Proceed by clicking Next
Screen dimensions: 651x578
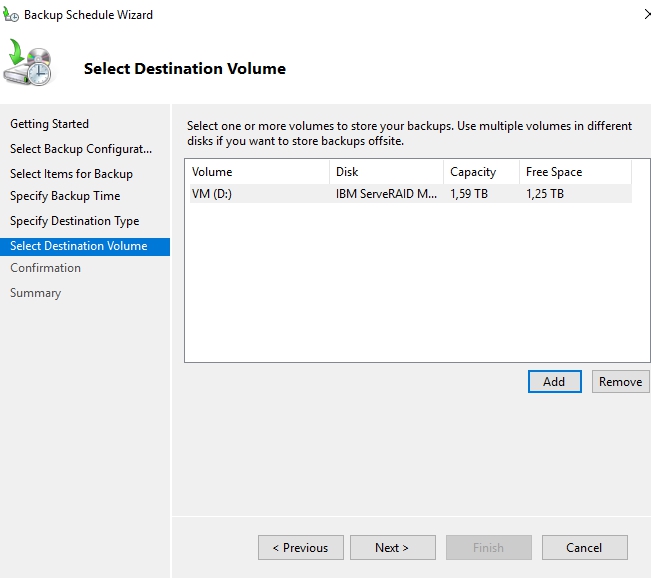pyautogui.click(x=392, y=548)
